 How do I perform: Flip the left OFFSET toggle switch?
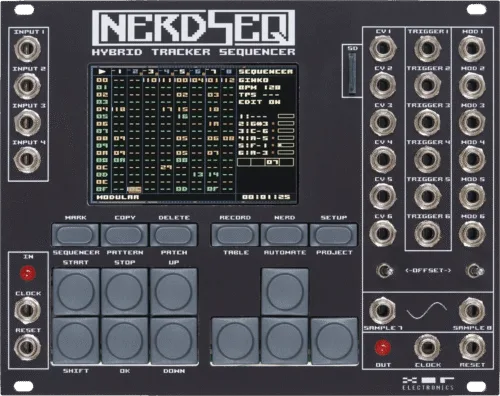click(x=384, y=271)
